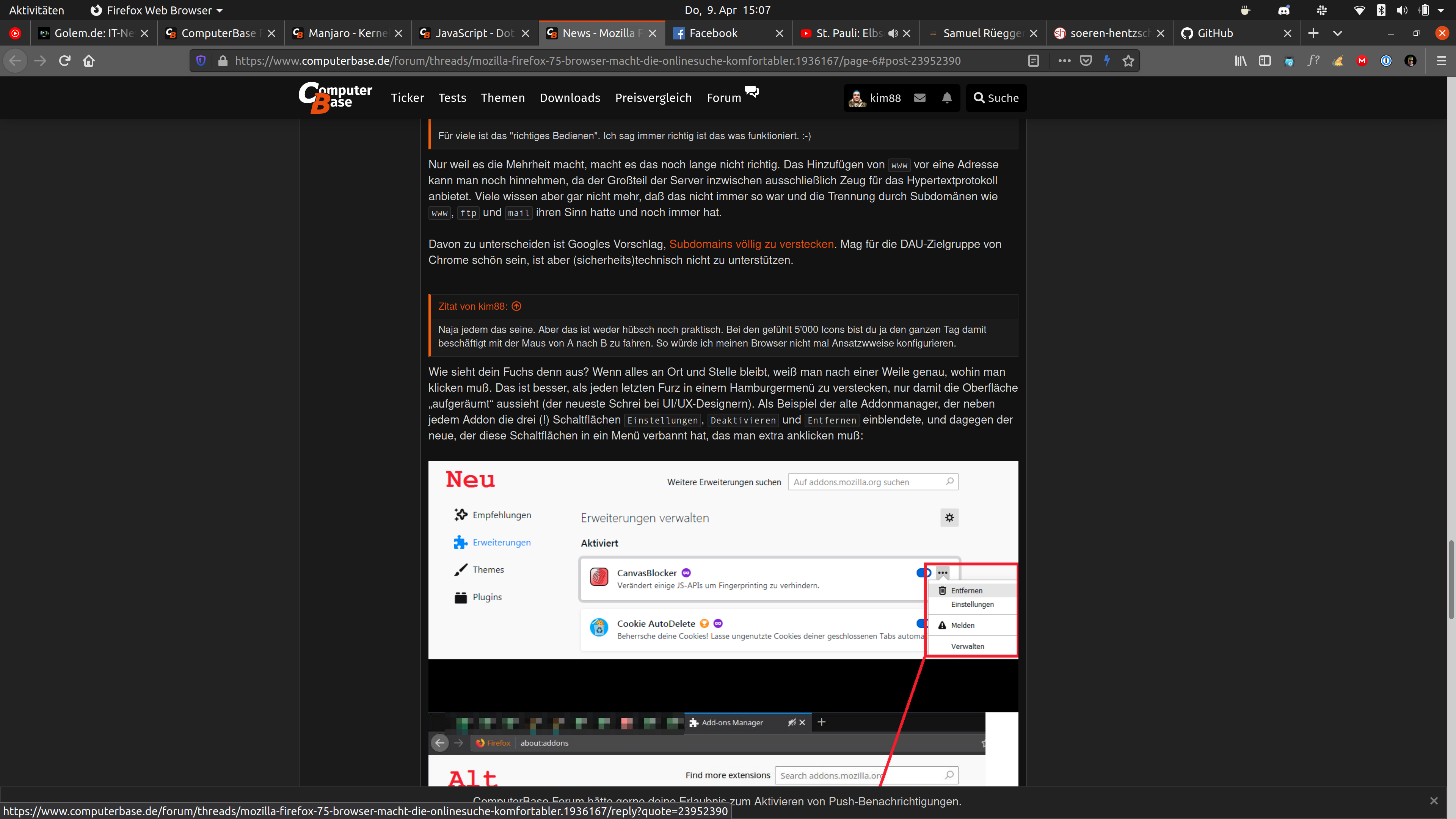Open Firefox Web Browser app menu
1456x819 pixels.
(158, 10)
